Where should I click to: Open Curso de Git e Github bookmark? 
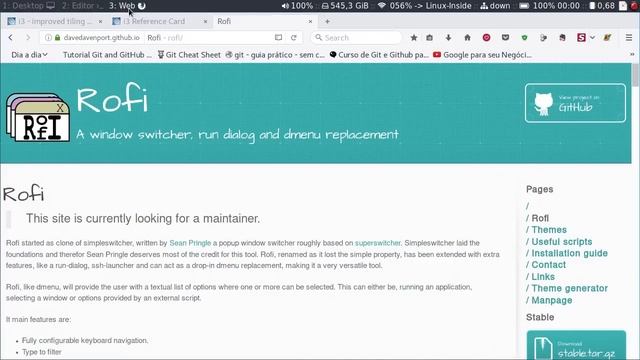[x=379, y=55]
